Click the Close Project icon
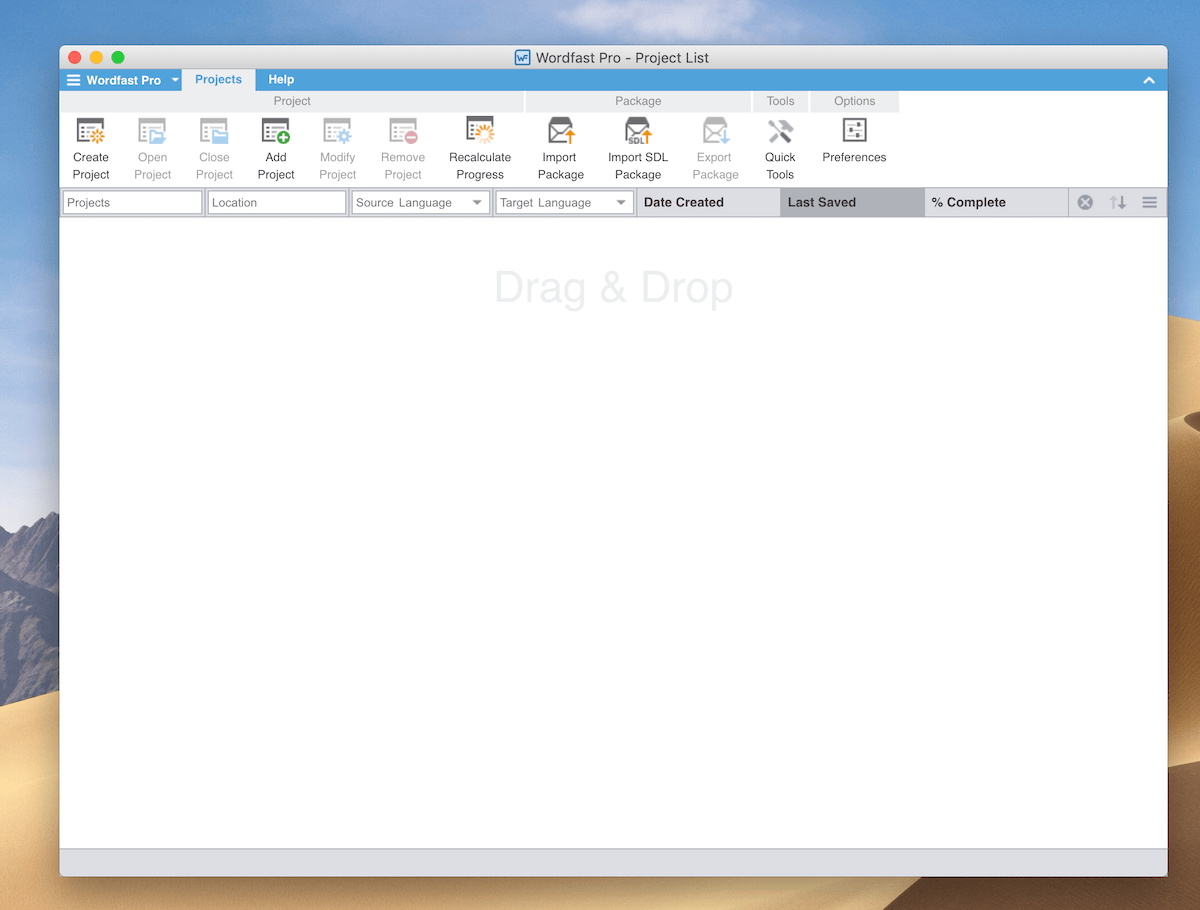Image resolution: width=1200 pixels, height=910 pixels. pos(214,131)
